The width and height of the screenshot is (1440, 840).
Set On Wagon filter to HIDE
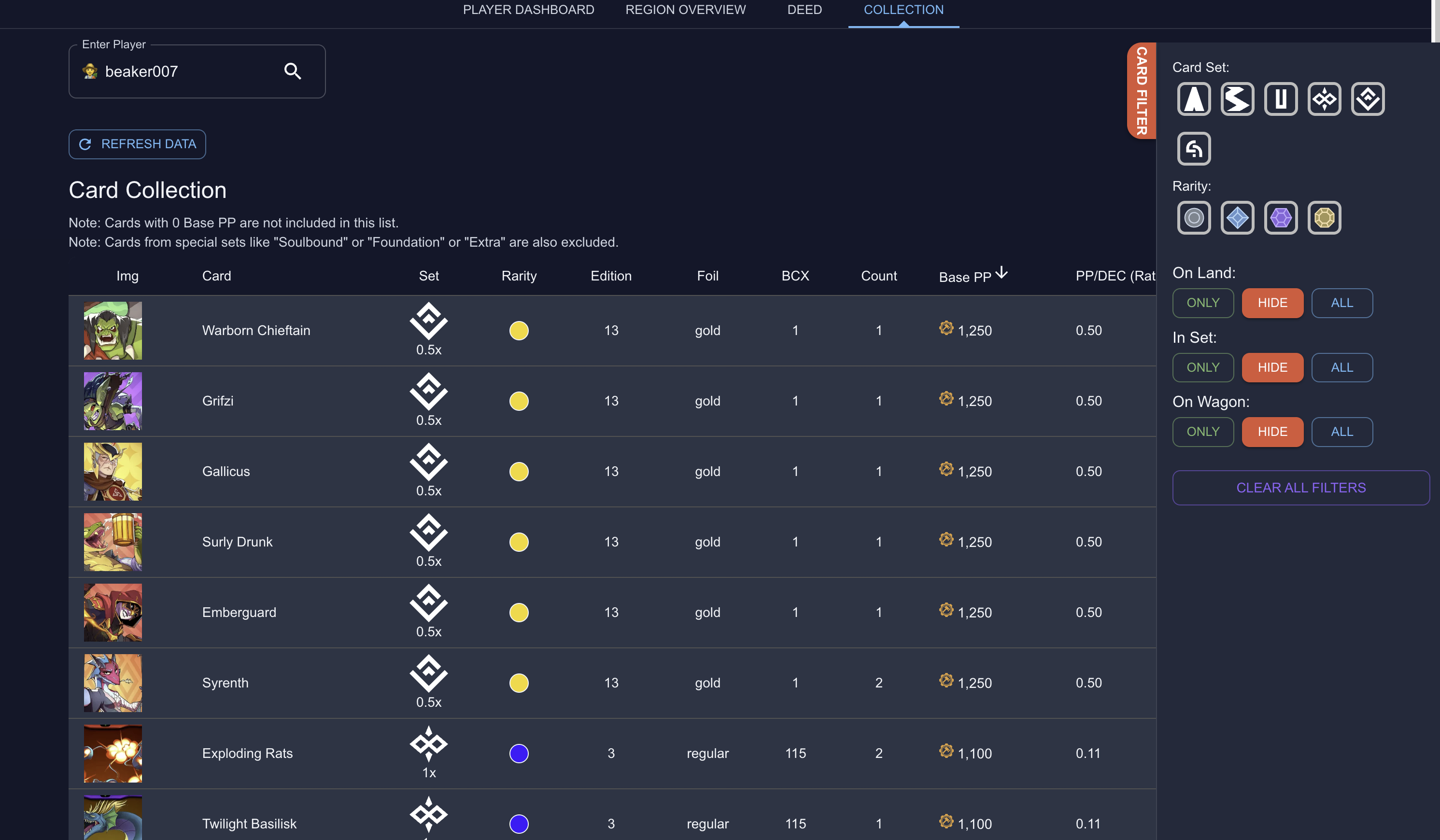(1272, 432)
